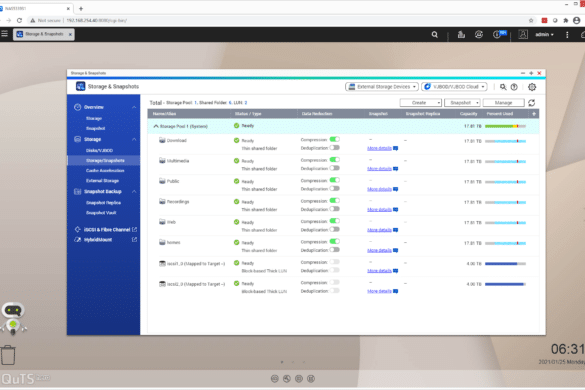Click the Storage Pool 1 percent used bar
The image size is (585, 390).
tap(505, 127)
